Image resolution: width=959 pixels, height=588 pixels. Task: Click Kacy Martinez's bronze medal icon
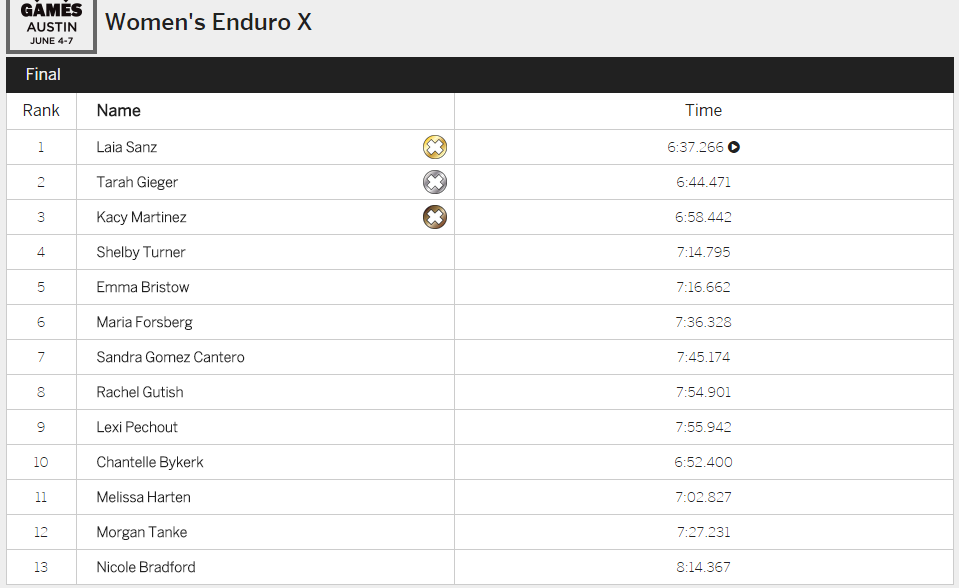[435, 217]
